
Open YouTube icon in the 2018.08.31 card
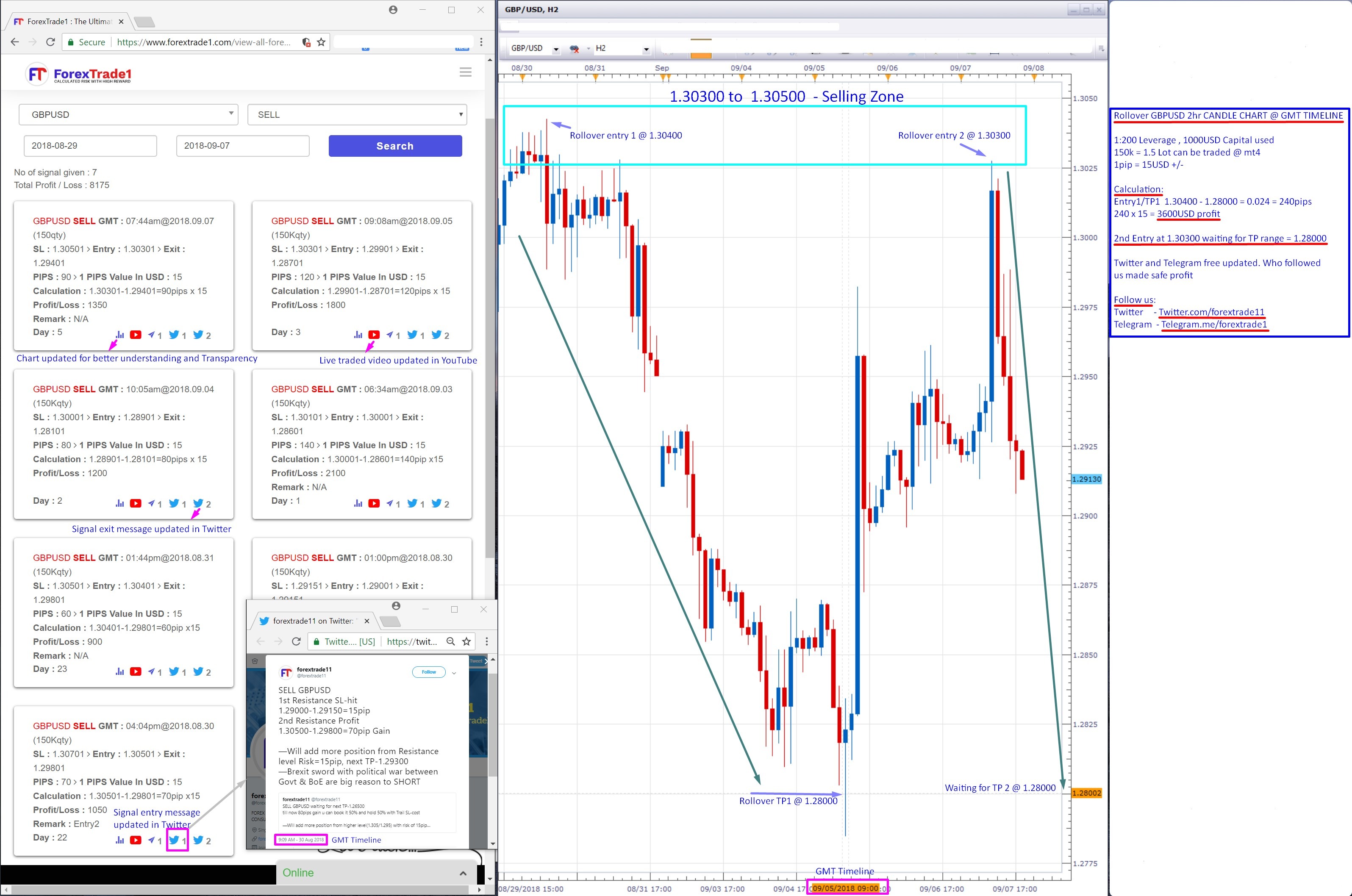(136, 671)
